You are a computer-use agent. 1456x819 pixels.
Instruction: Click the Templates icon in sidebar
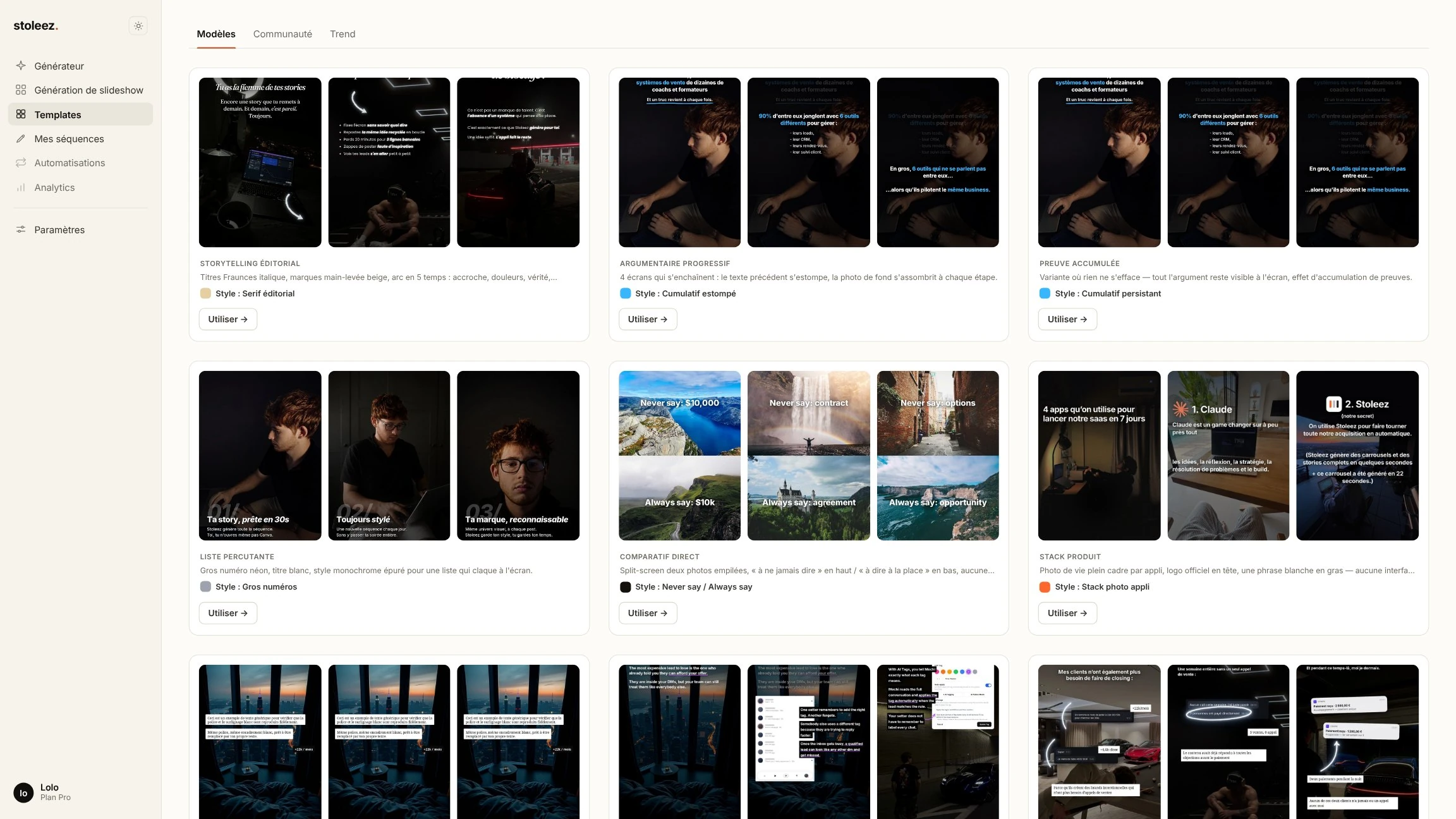click(21, 114)
